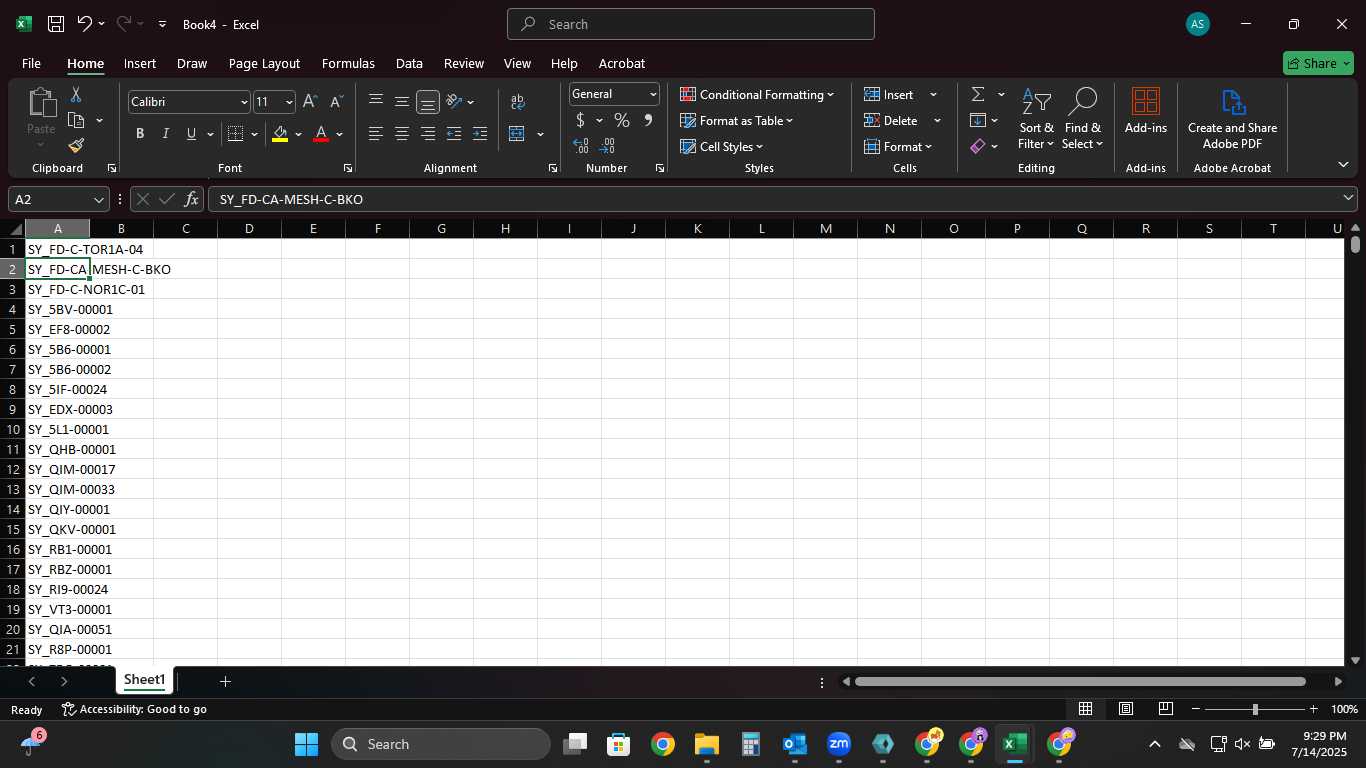This screenshot has height=768, width=1366.
Task: Click the Increase Indent icon
Action: click(480, 134)
